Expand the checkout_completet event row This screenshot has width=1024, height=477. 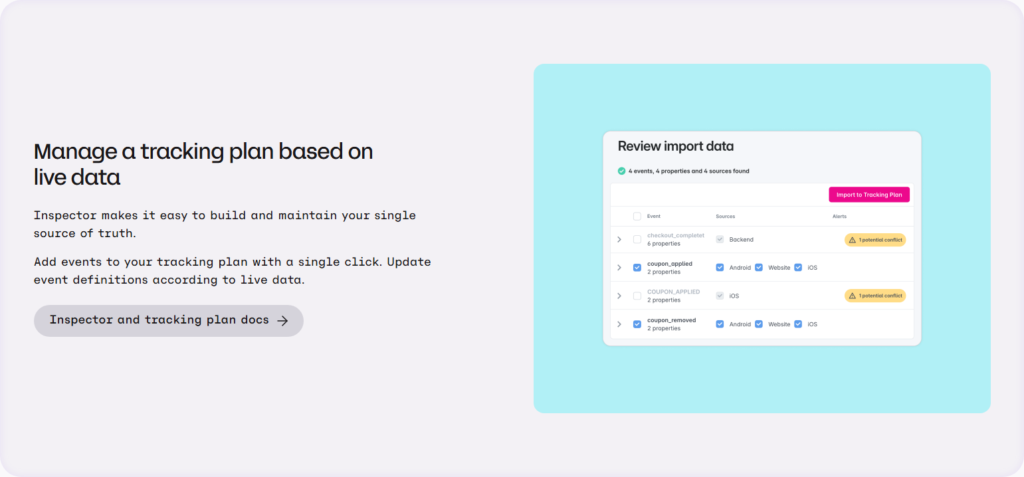tap(619, 240)
